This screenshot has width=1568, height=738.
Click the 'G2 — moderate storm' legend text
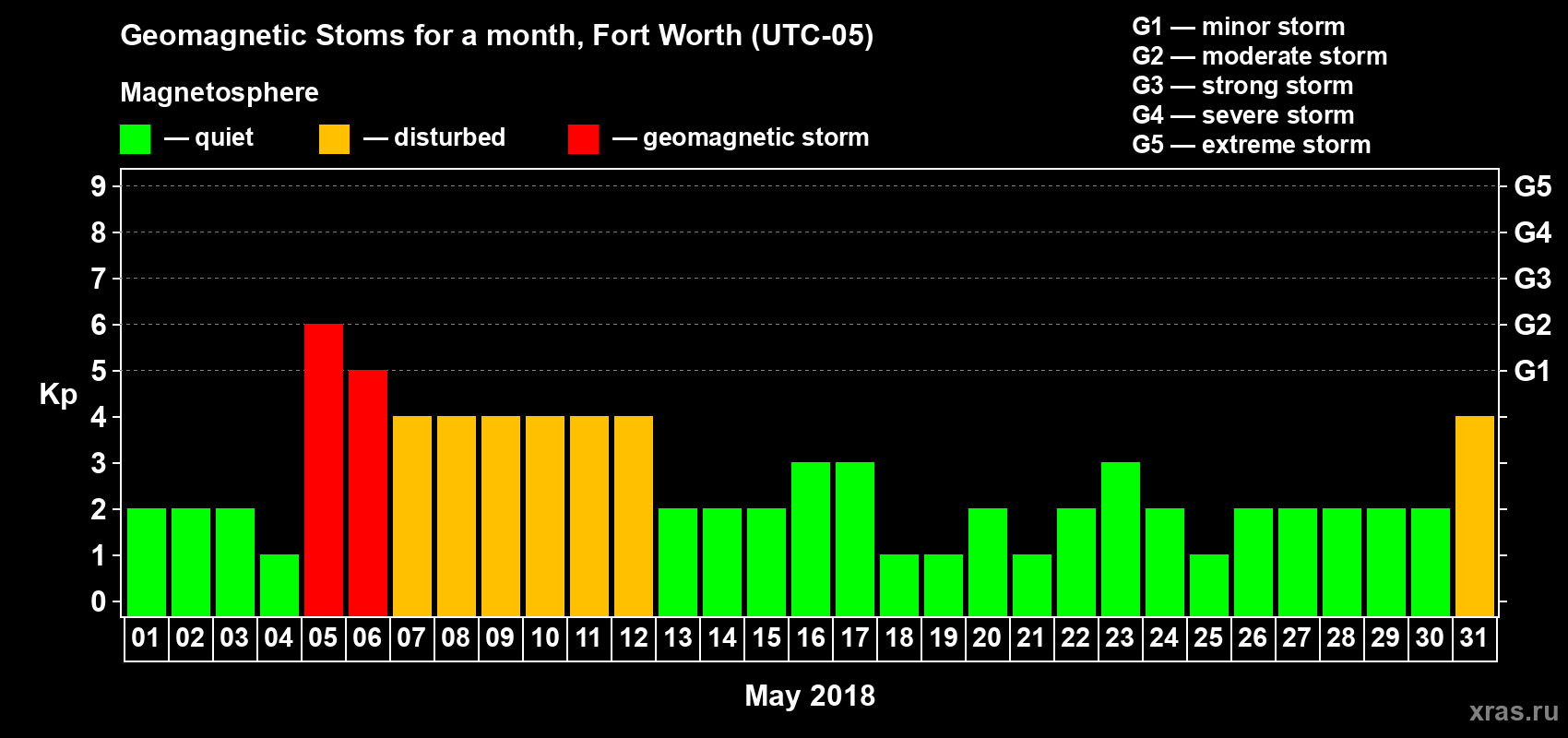tap(1260, 56)
